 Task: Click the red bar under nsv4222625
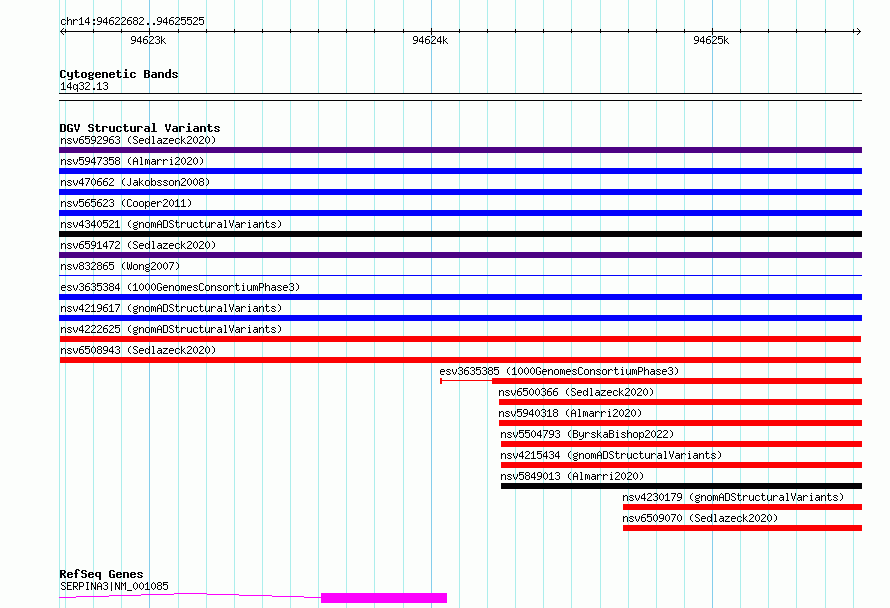(460, 339)
